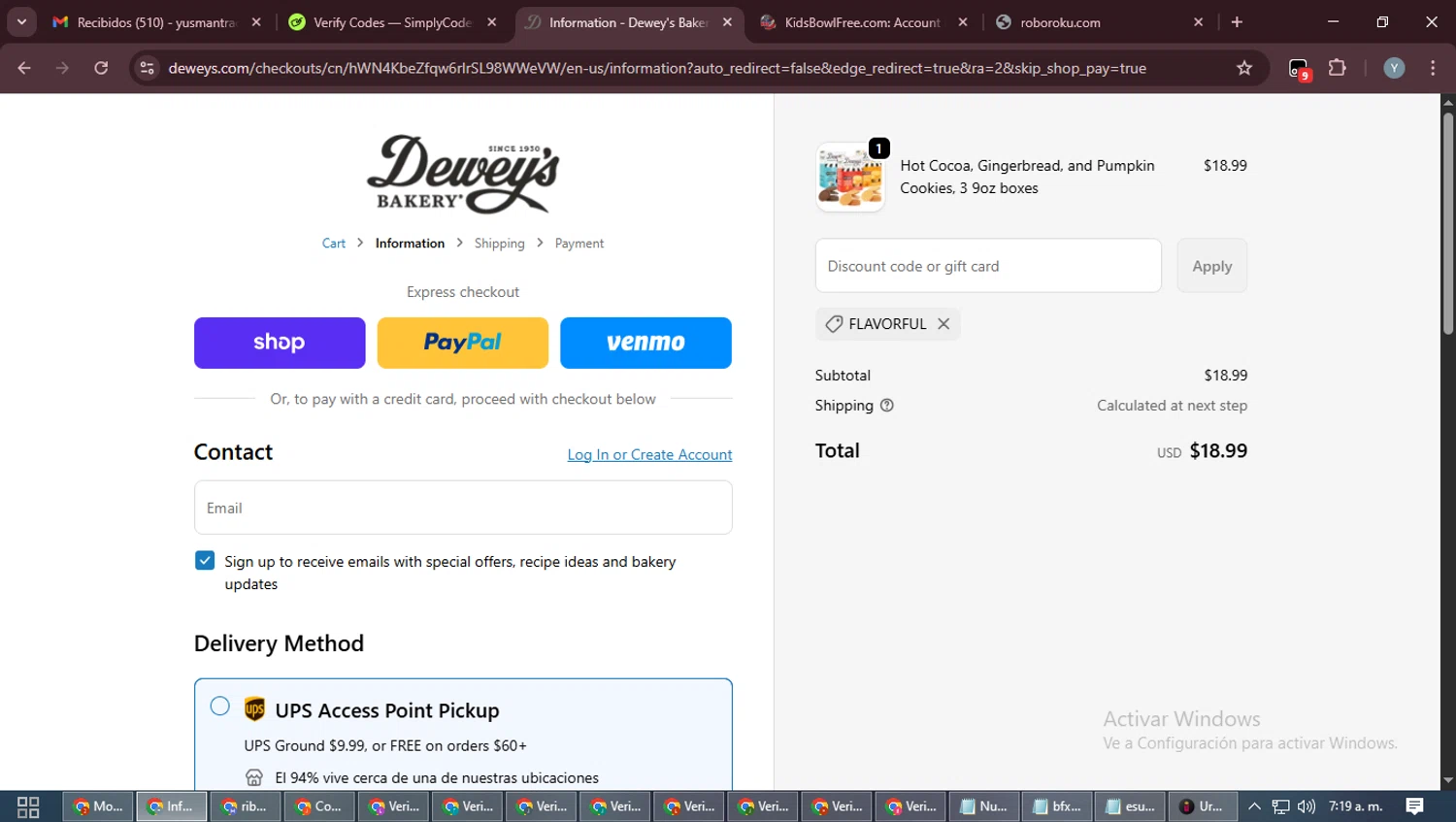Remove the FLAVORFUL discount code
Viewport: 1456px width, 822px height.
pos(943,324)
